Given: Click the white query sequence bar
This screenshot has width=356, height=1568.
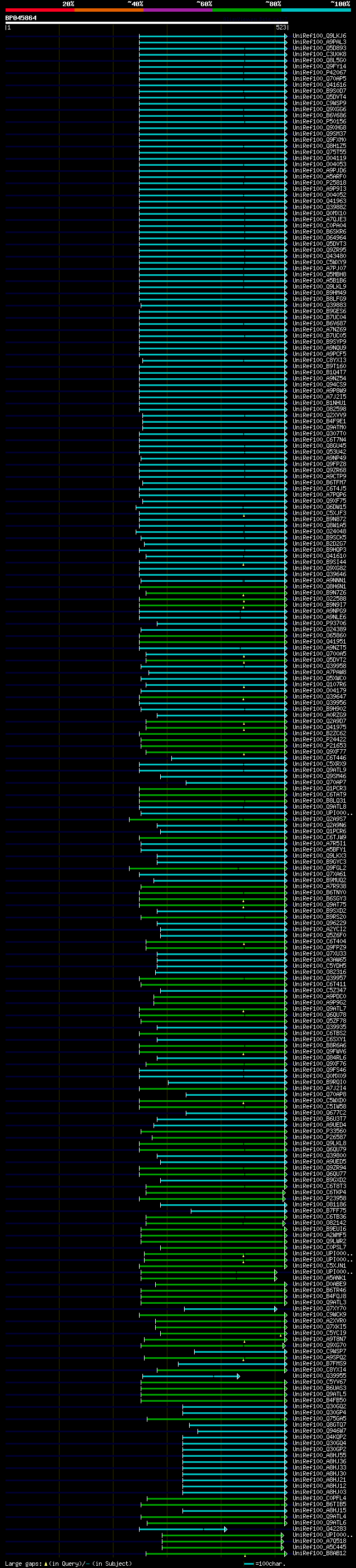Looking at the screenshot, I should click(x=147, y=22).
